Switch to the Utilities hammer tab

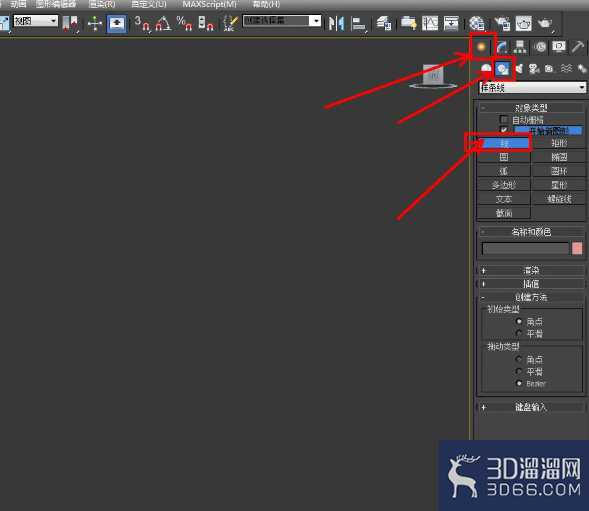[x=578, y=47]
